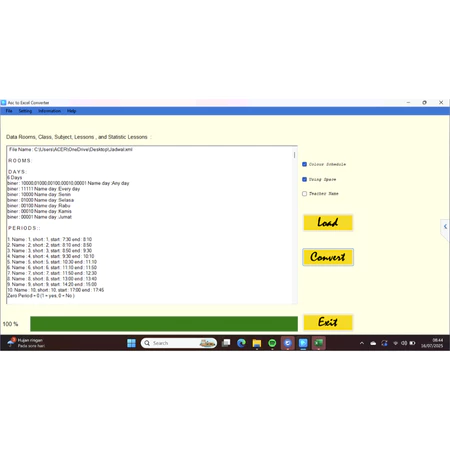Click the yellow Load button

(328, 222)
